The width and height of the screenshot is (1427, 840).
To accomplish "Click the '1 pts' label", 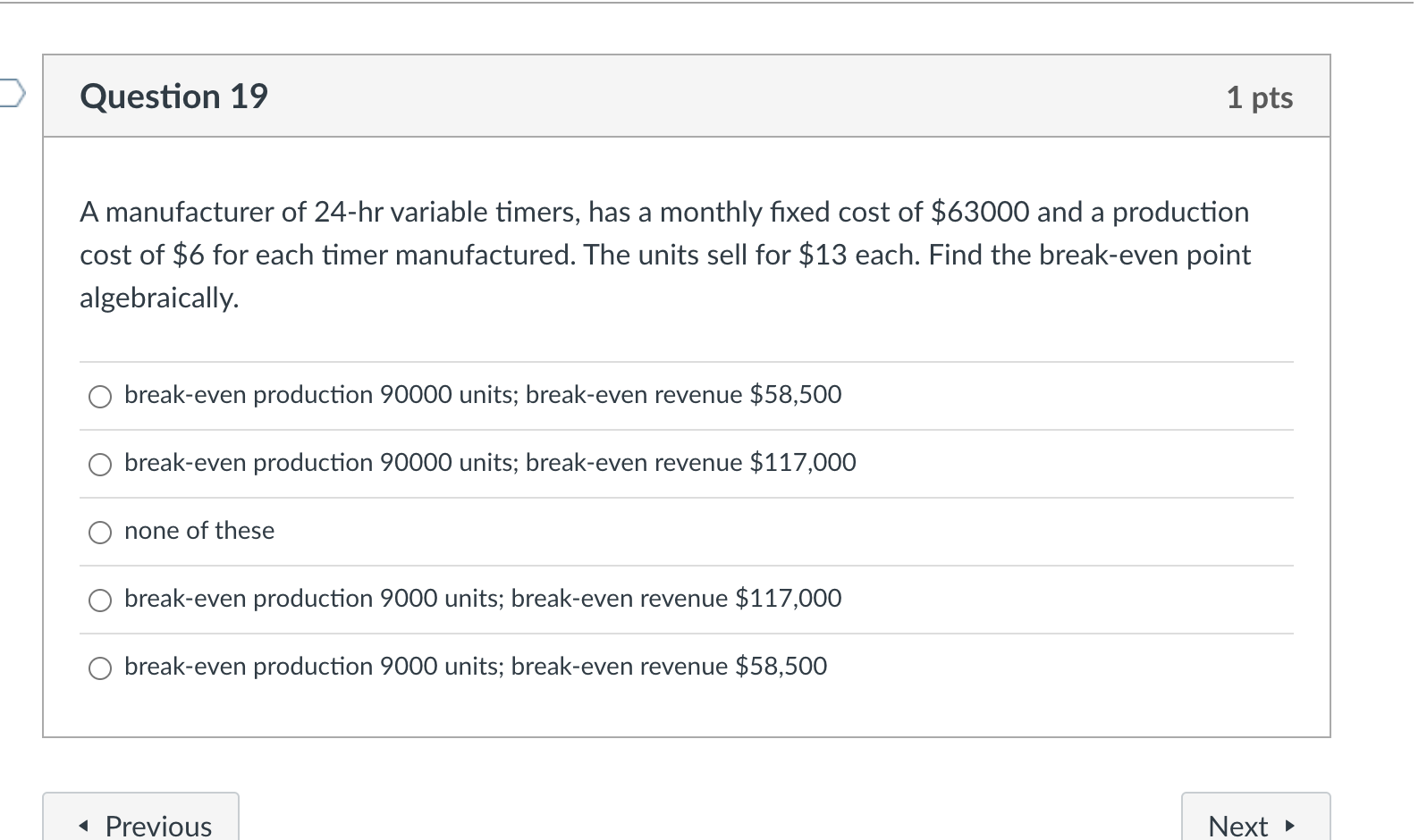I will pos(1259,97).
